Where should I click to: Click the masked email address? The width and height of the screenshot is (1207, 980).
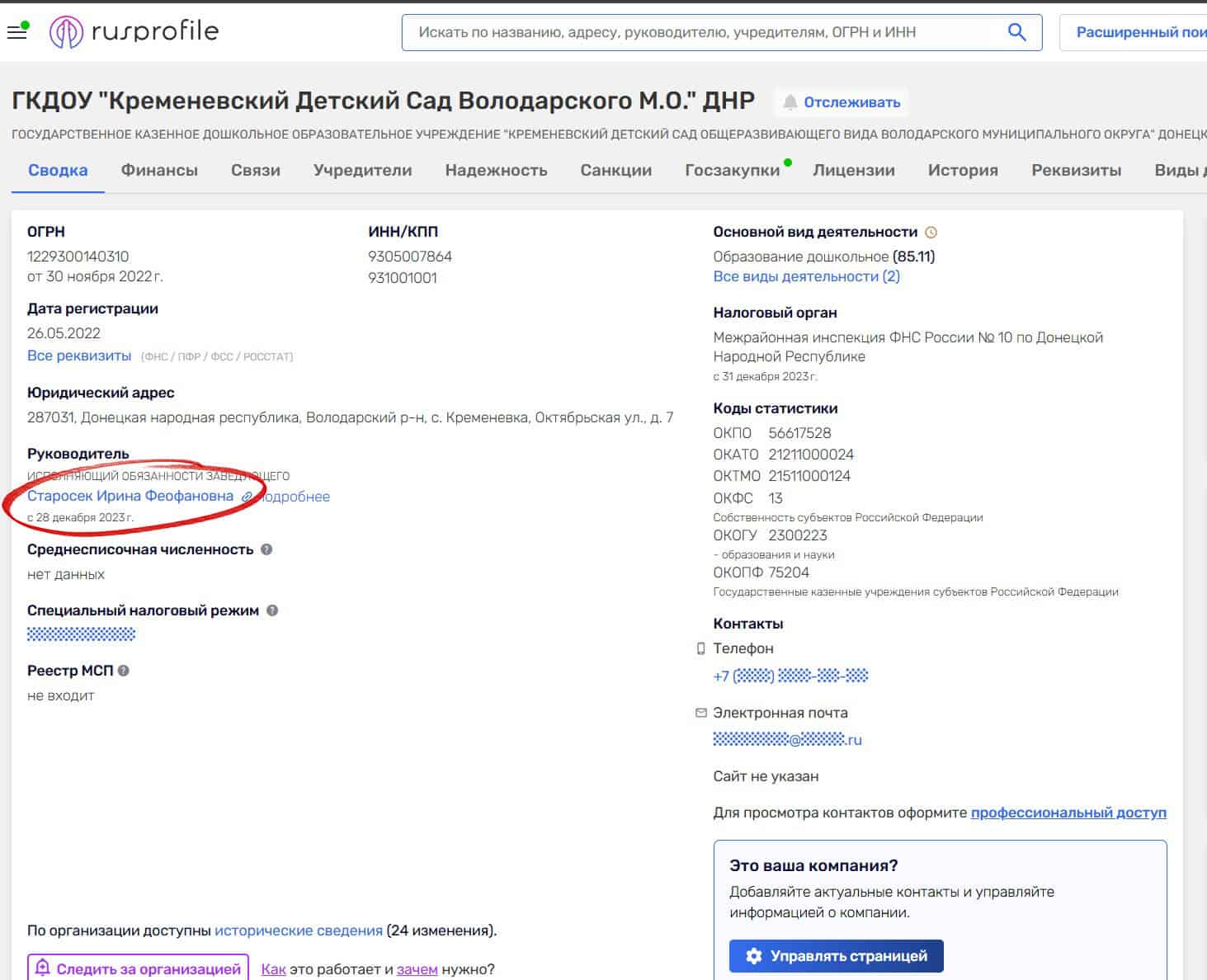(788, 740)
